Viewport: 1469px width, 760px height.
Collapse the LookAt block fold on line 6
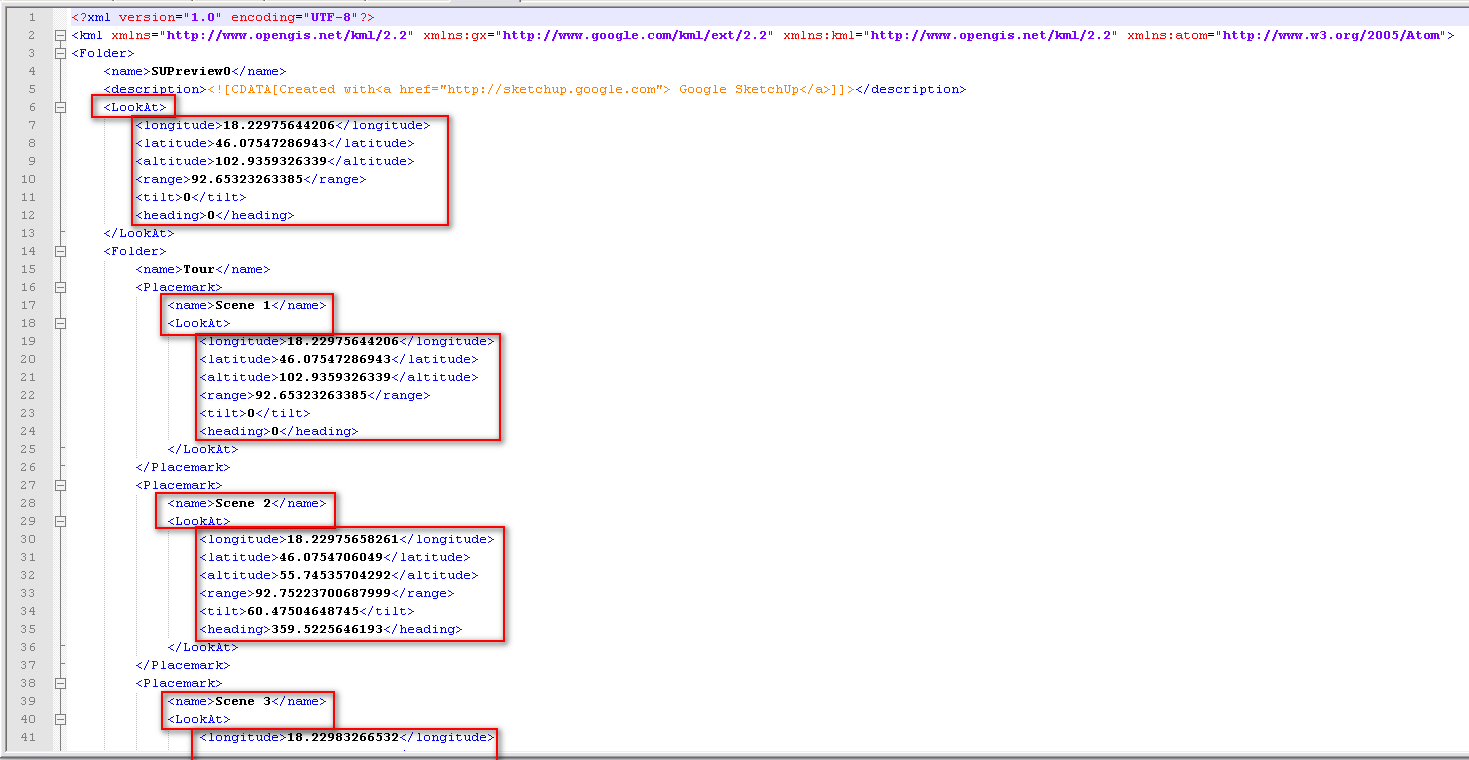coord(61,107)
